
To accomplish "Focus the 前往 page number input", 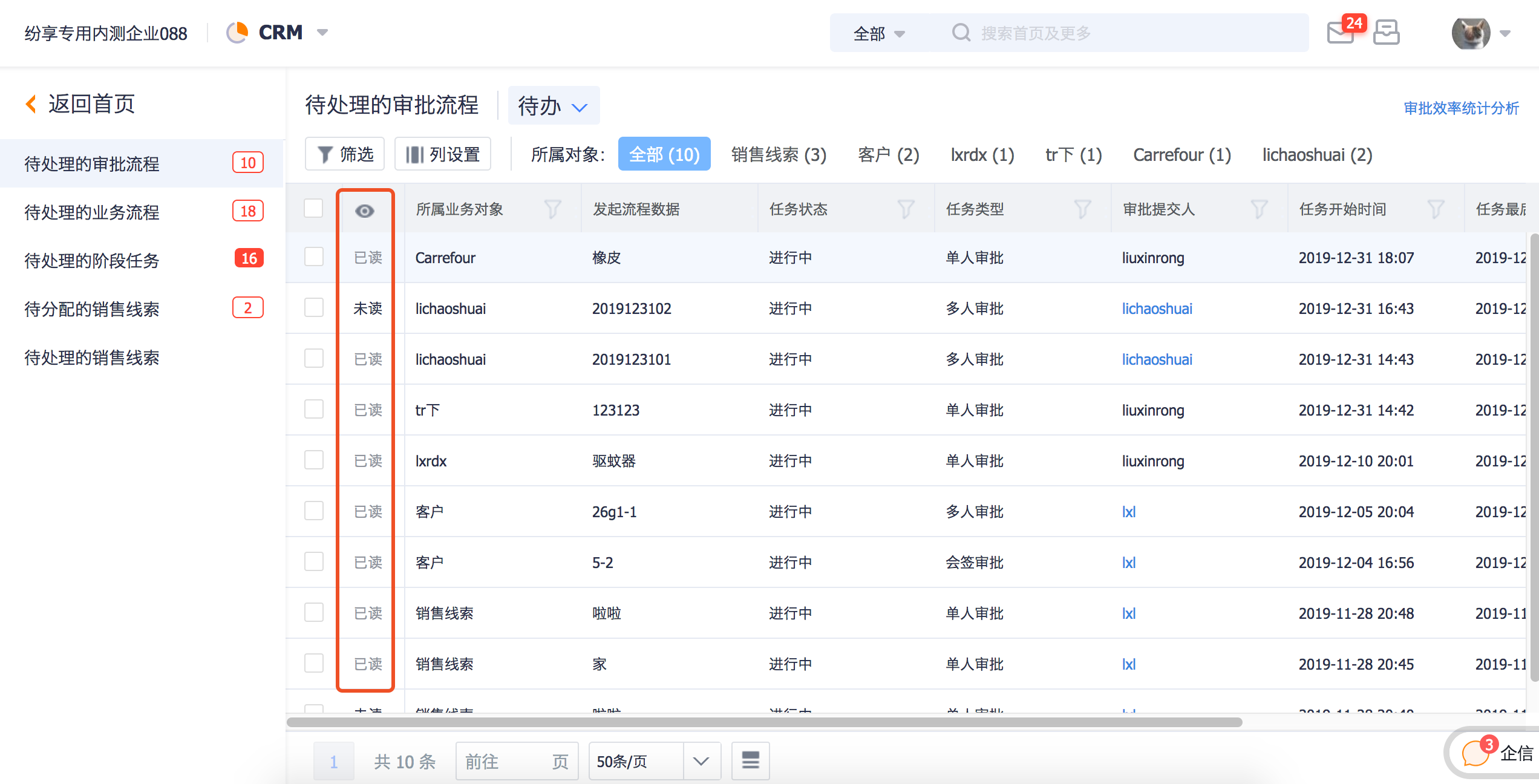I will 517,761.
